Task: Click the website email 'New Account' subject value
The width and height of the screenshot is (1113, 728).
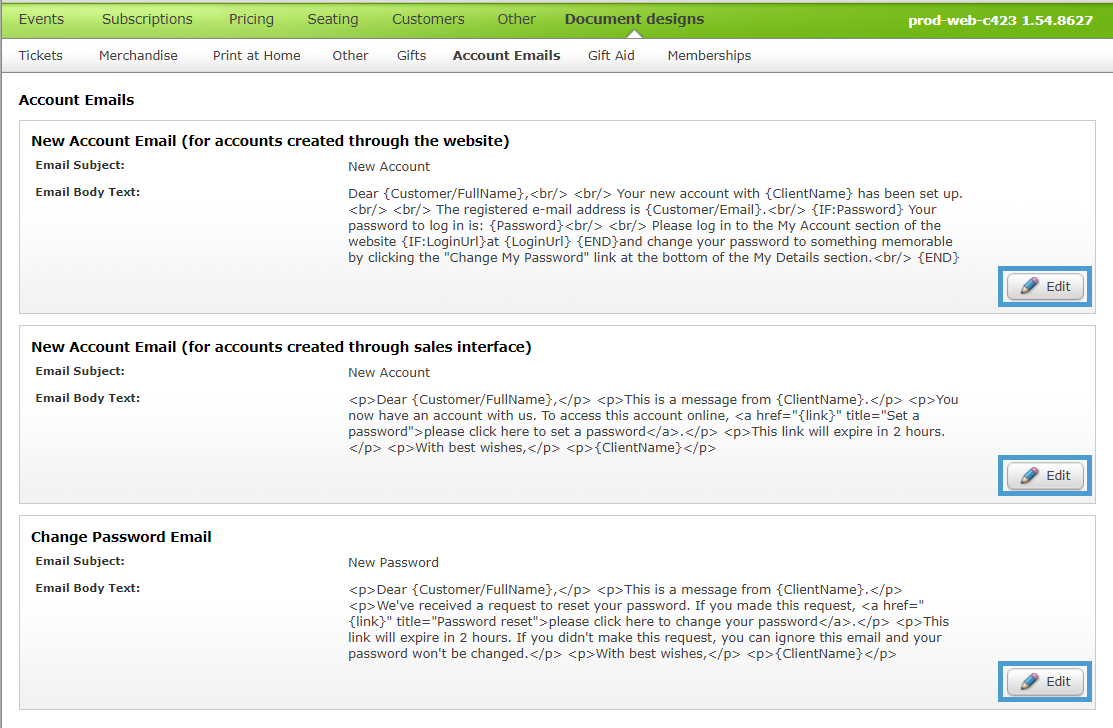Action: click(x=389, y=167)
